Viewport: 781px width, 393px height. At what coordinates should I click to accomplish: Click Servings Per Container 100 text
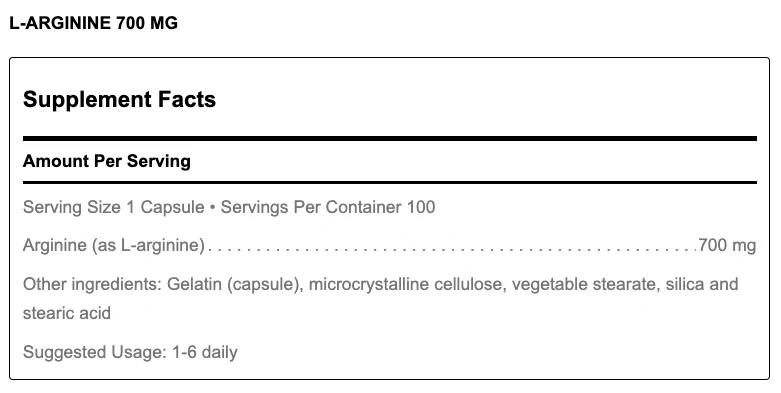coord(328,207)
